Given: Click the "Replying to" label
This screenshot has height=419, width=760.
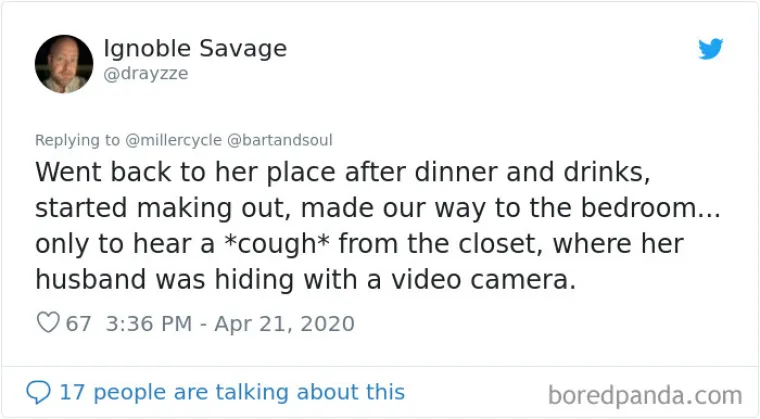Looking at the screenshot, I should (x=76, y=140).
